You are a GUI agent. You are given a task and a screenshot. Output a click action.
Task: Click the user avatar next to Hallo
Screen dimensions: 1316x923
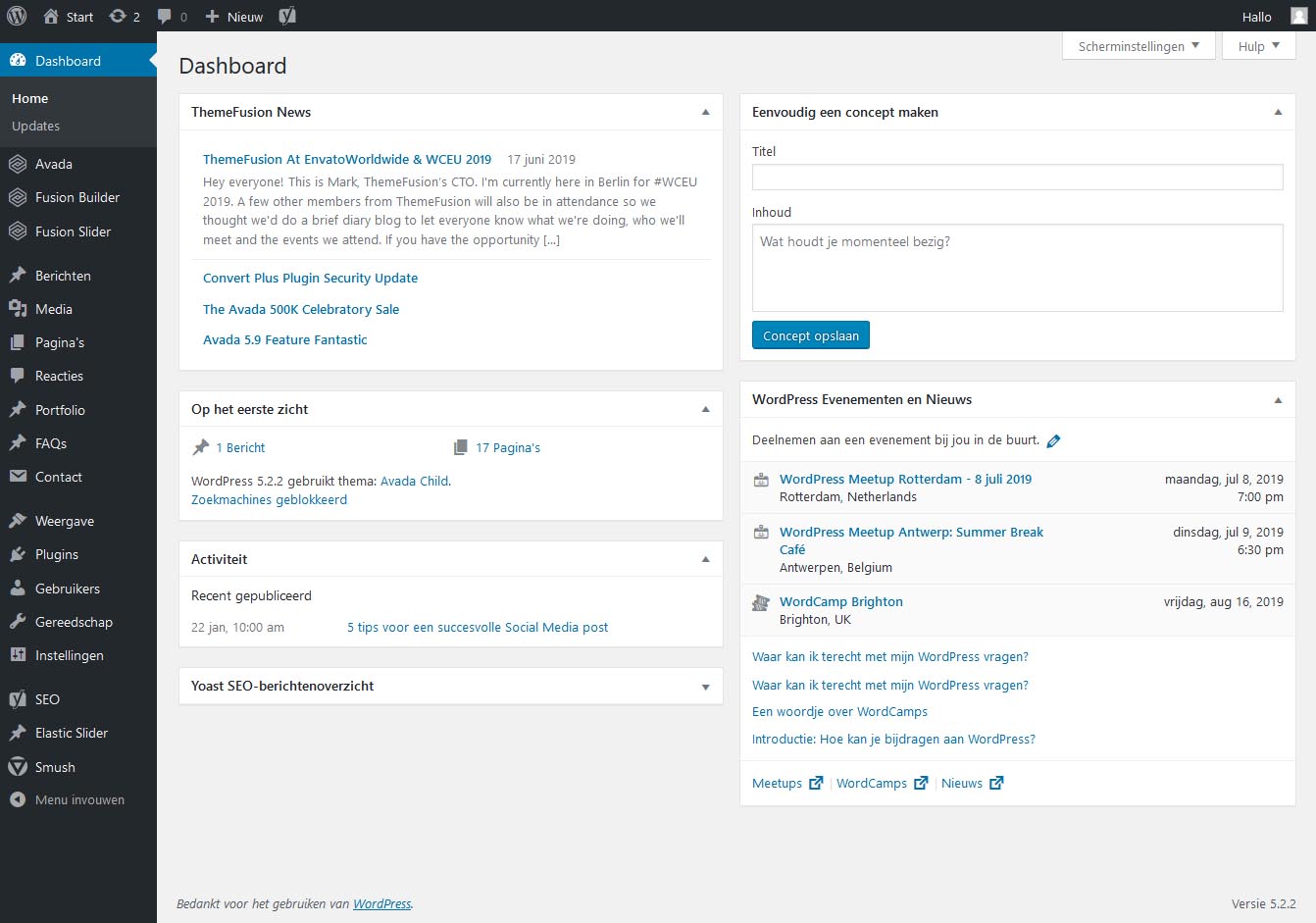[1298, 16]
